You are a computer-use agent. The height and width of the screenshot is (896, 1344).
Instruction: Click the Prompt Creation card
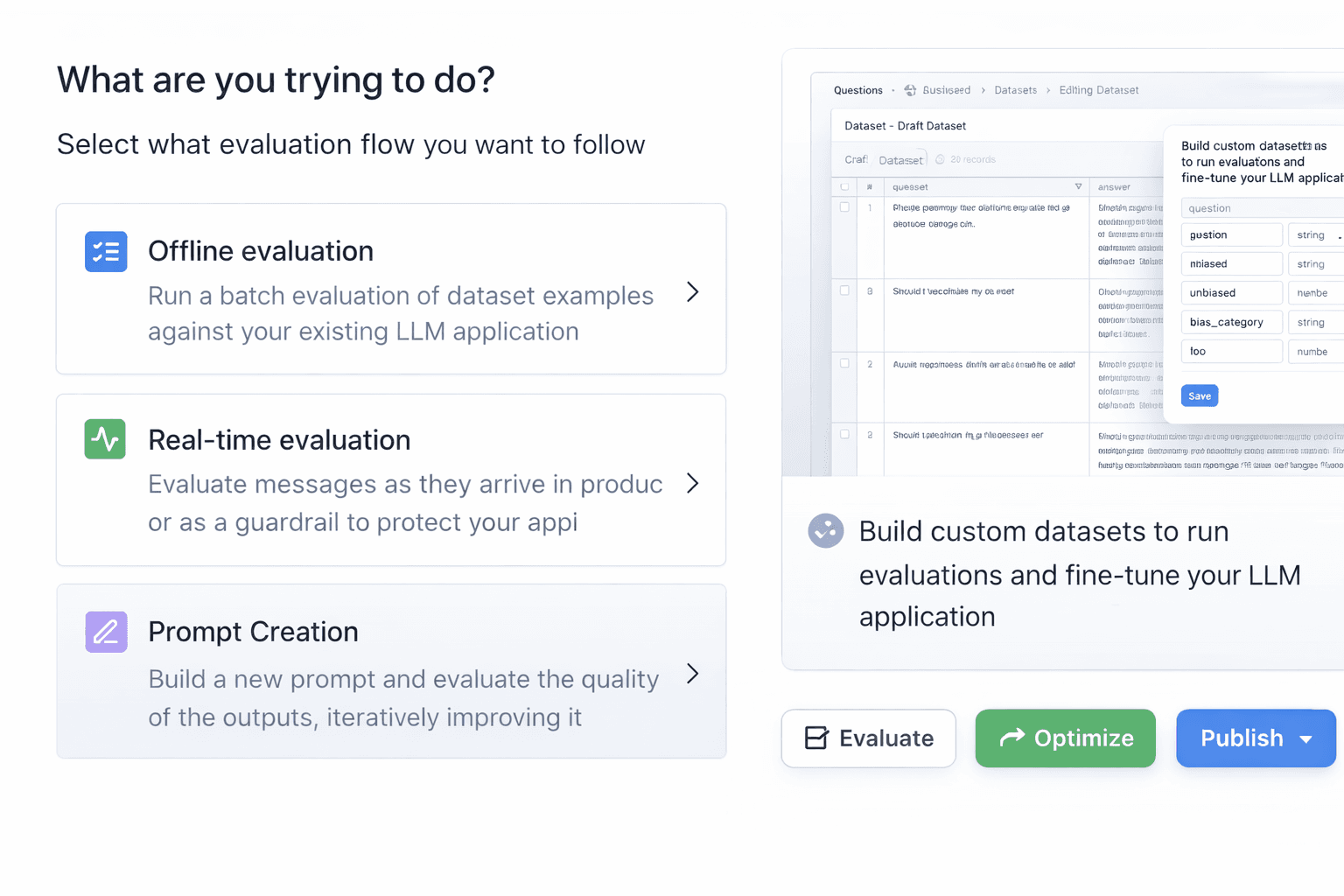click(391, 671)
